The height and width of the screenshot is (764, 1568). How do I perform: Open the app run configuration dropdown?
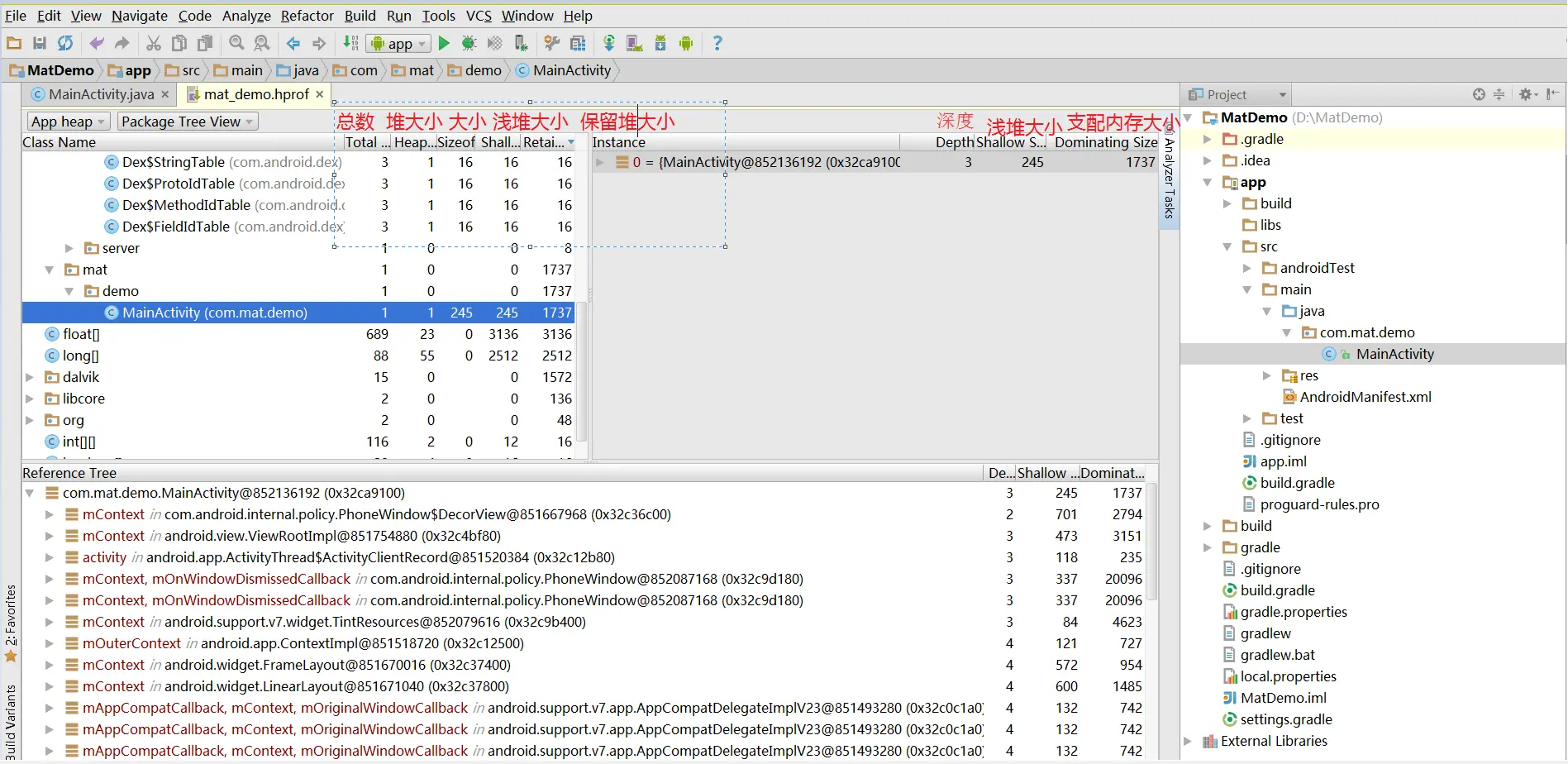click(398, 43)
